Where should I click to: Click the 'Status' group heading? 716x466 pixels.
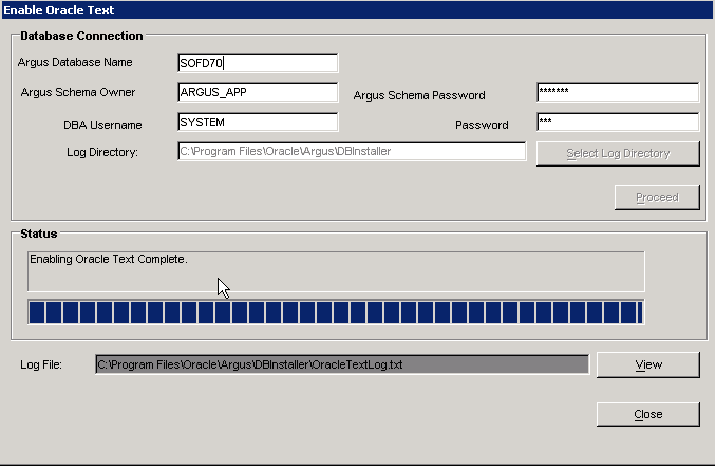39,234
